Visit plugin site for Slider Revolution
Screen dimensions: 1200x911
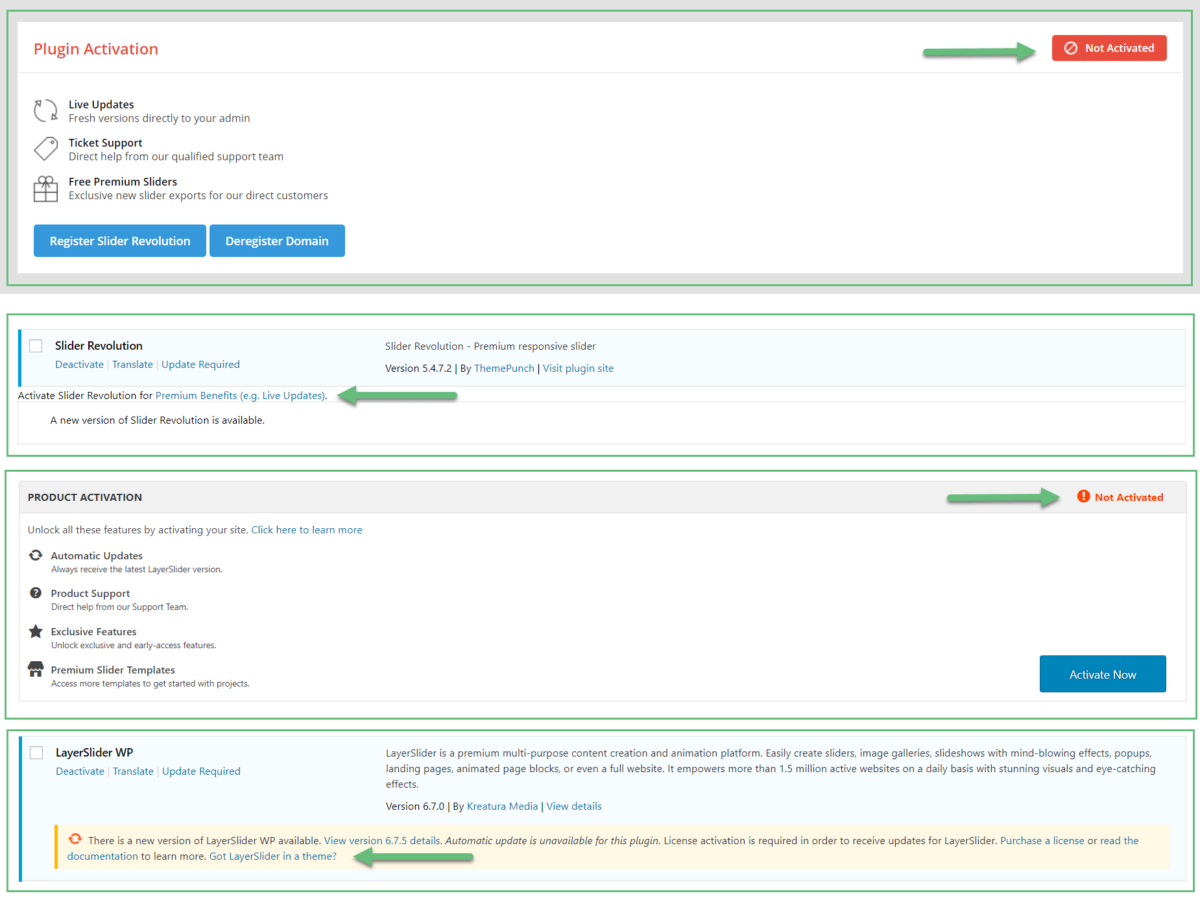coord(577,368)
